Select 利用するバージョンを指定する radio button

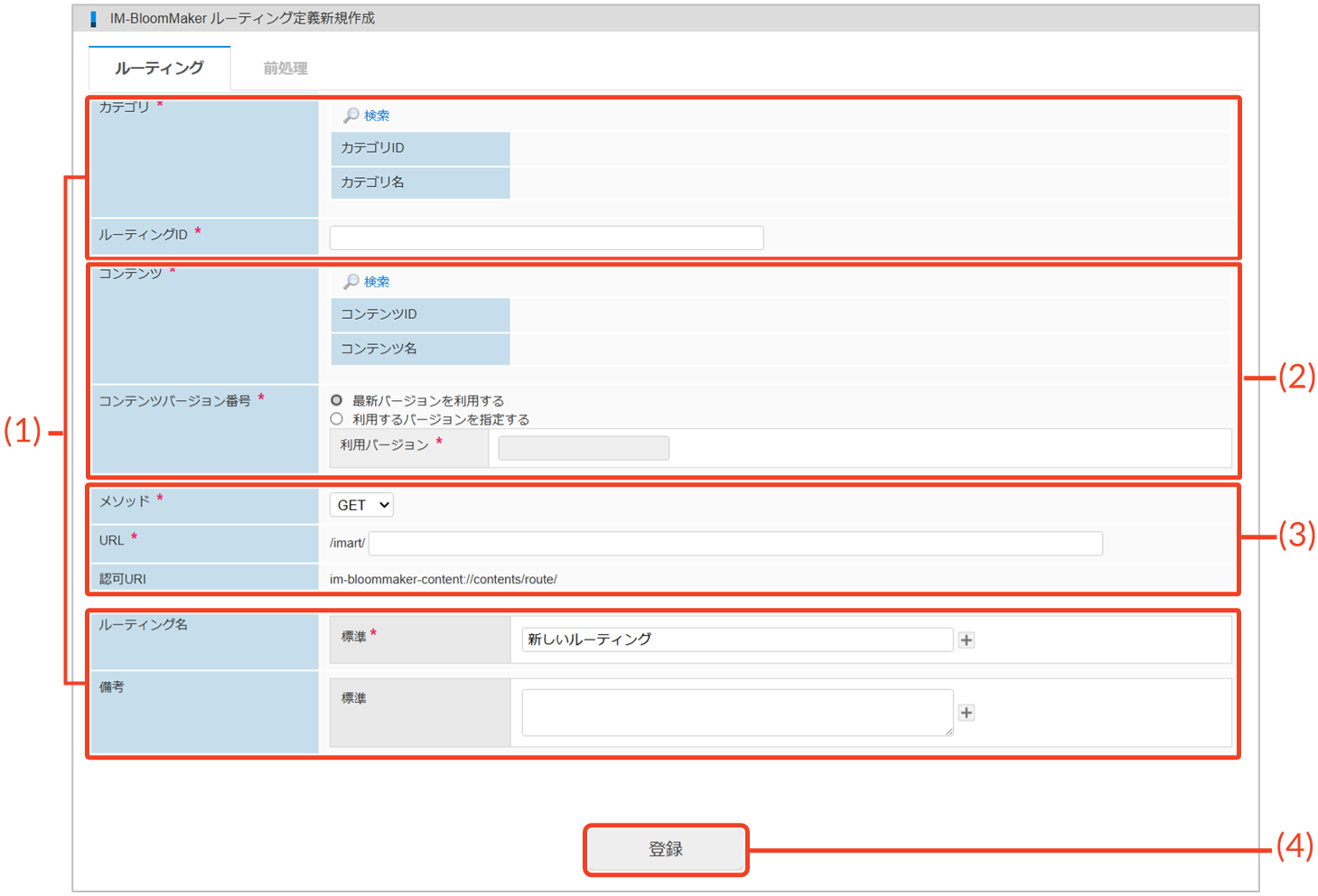click(x=337, y=419)
